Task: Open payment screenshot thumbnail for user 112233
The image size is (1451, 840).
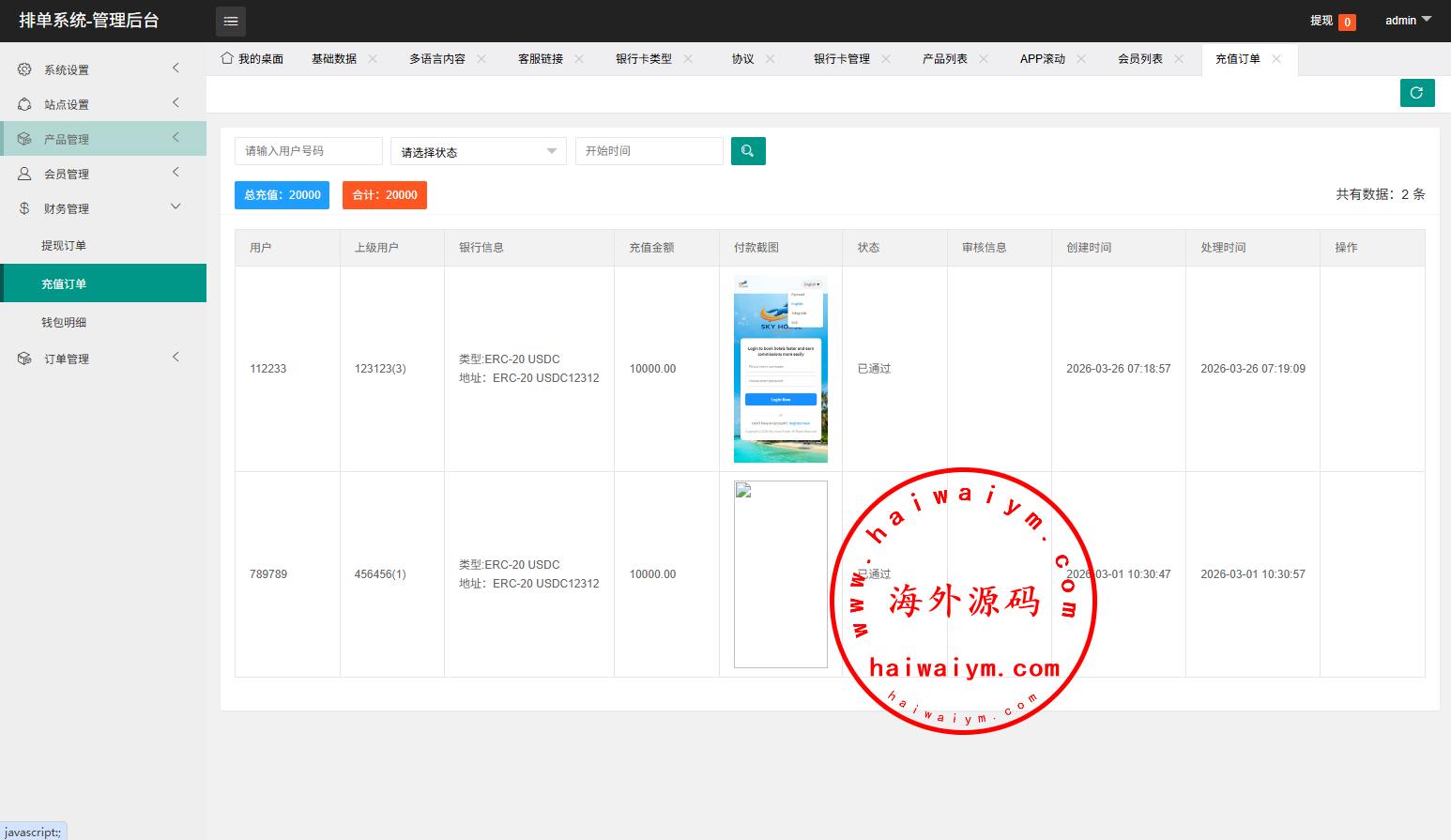Action: pos(780,369)
